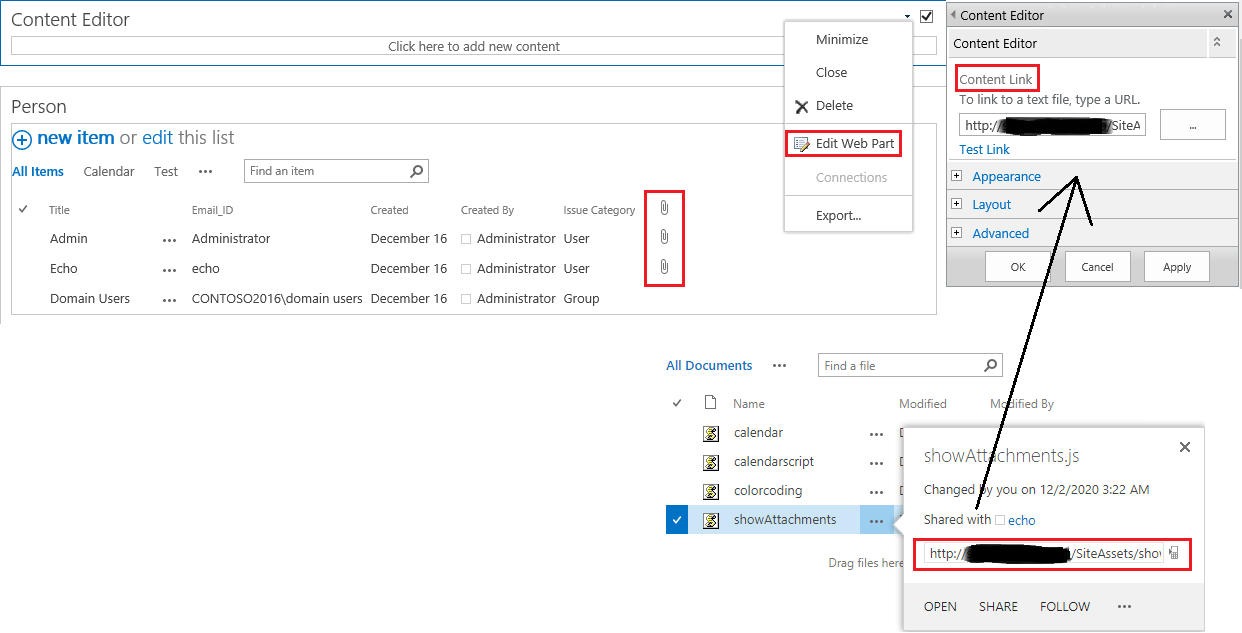This screenshot has height=633, width=1242.
Task: Click the search magnifier in Find a file
Action: pyautogui.click(x=989, y=364)
